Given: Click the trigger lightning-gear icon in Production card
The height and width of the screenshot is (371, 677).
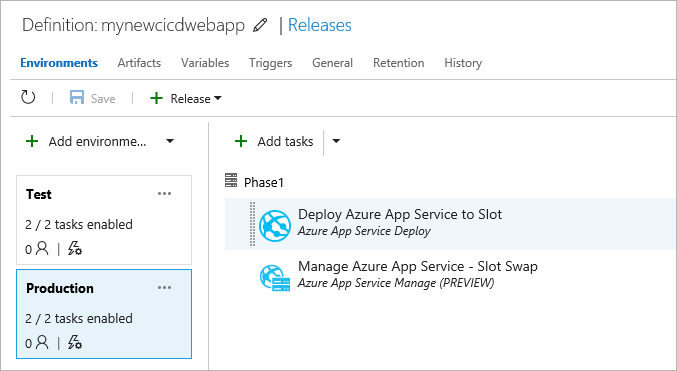Looking at the screenshot, I should tap(75, 342).
